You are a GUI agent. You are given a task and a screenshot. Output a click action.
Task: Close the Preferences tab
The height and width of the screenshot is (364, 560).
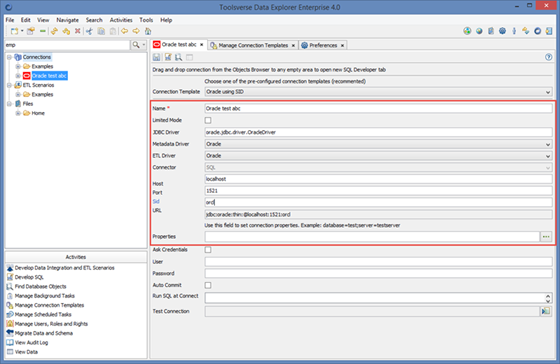342,45
